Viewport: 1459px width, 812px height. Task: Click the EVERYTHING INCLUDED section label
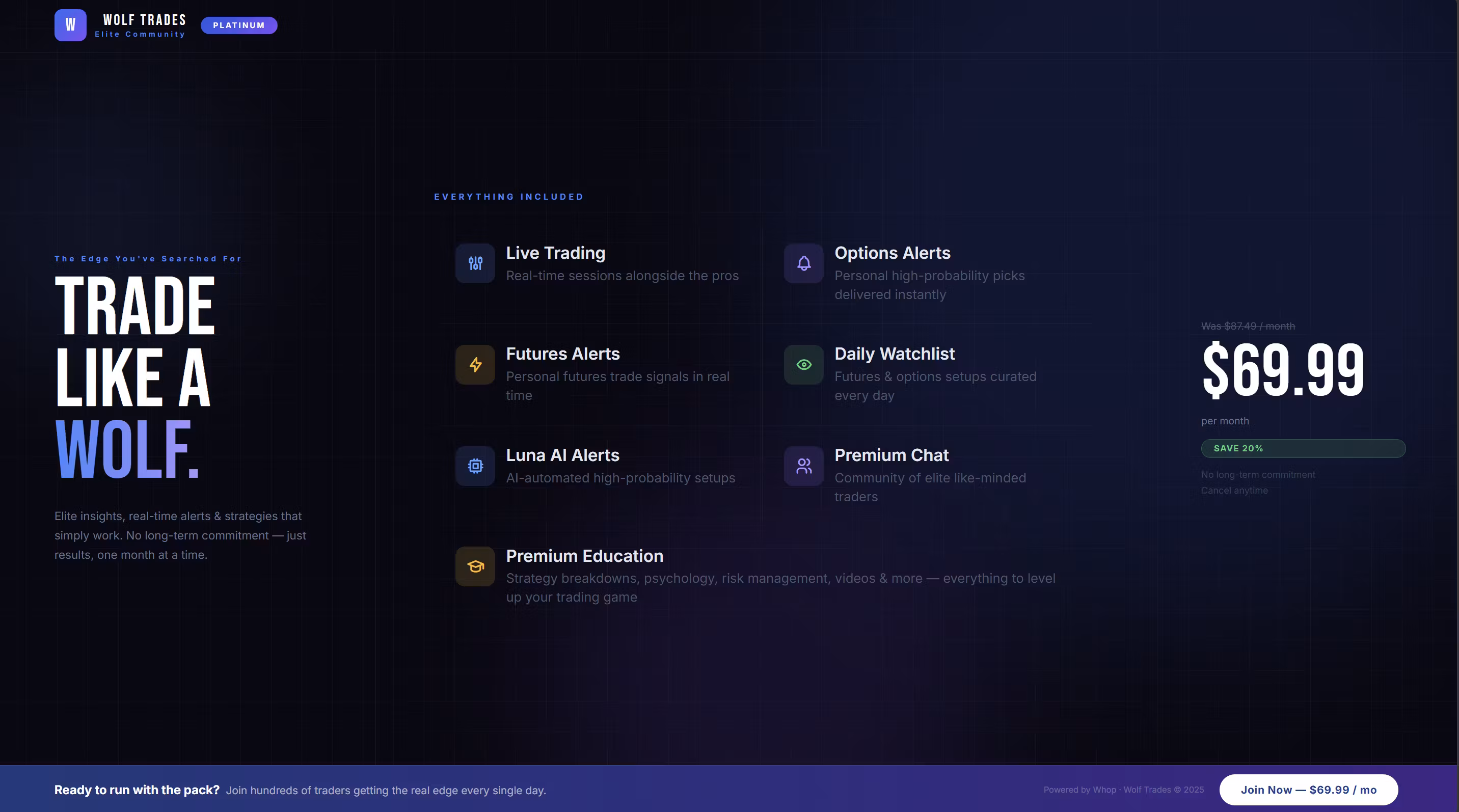click(x=508, y=197)
